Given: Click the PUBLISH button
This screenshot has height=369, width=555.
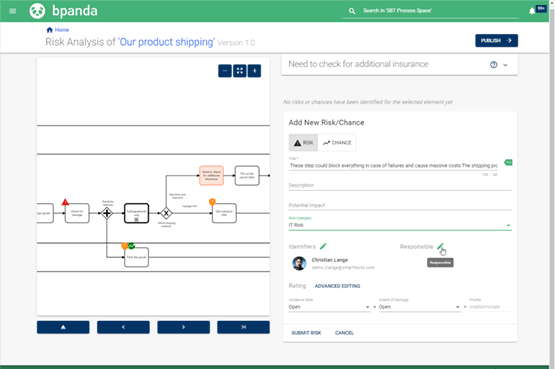Looking at the screenshot, I should point(496,41).
